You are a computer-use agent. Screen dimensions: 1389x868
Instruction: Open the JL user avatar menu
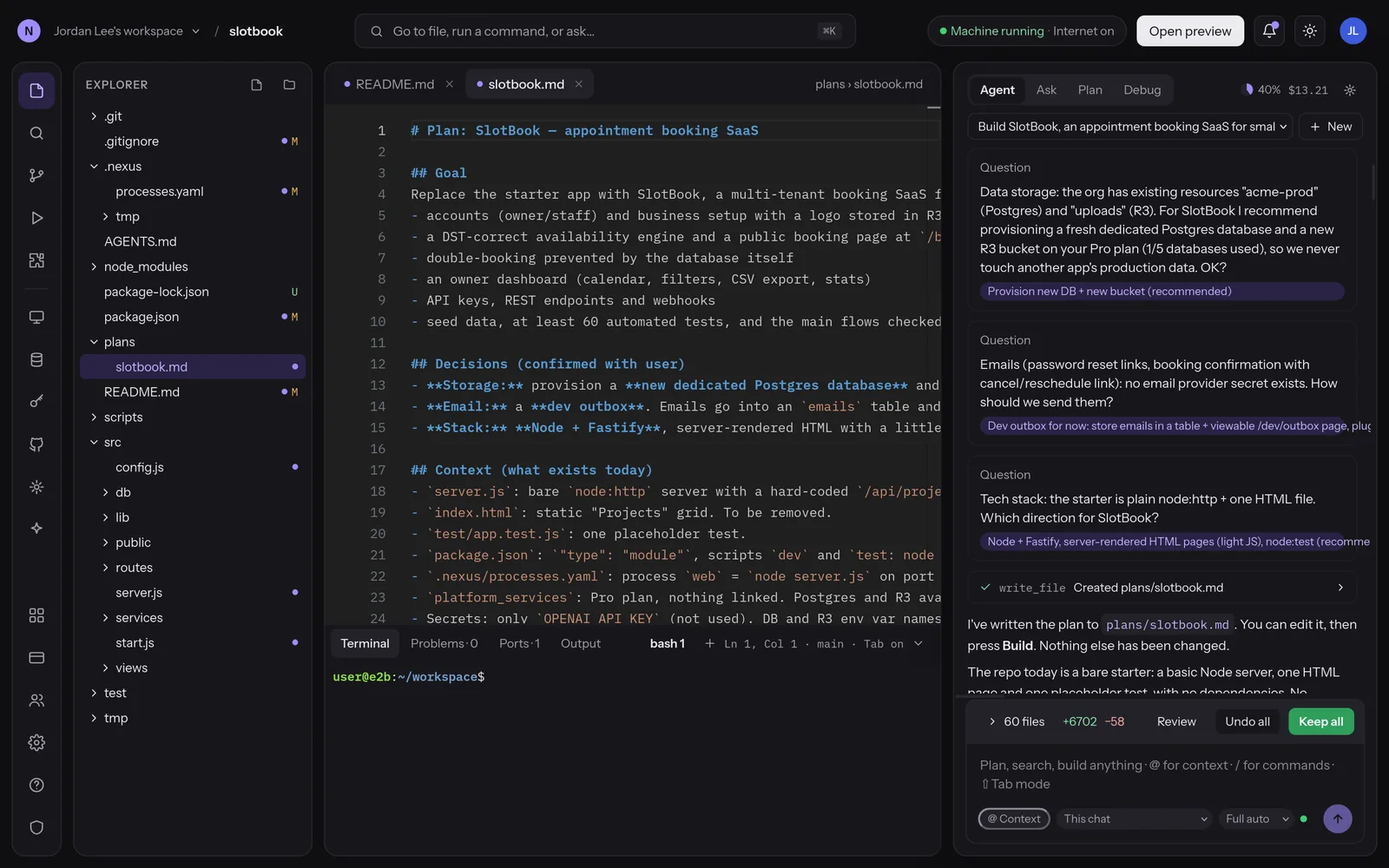coord(1353,31)
